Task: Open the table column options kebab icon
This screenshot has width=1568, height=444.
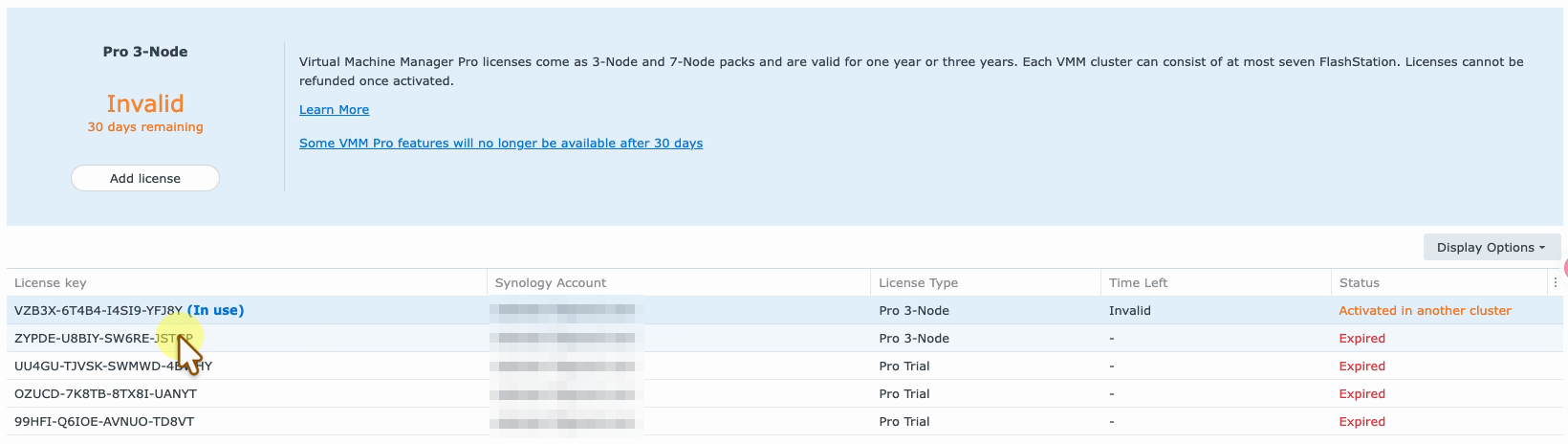Action: click(1556, 282)
